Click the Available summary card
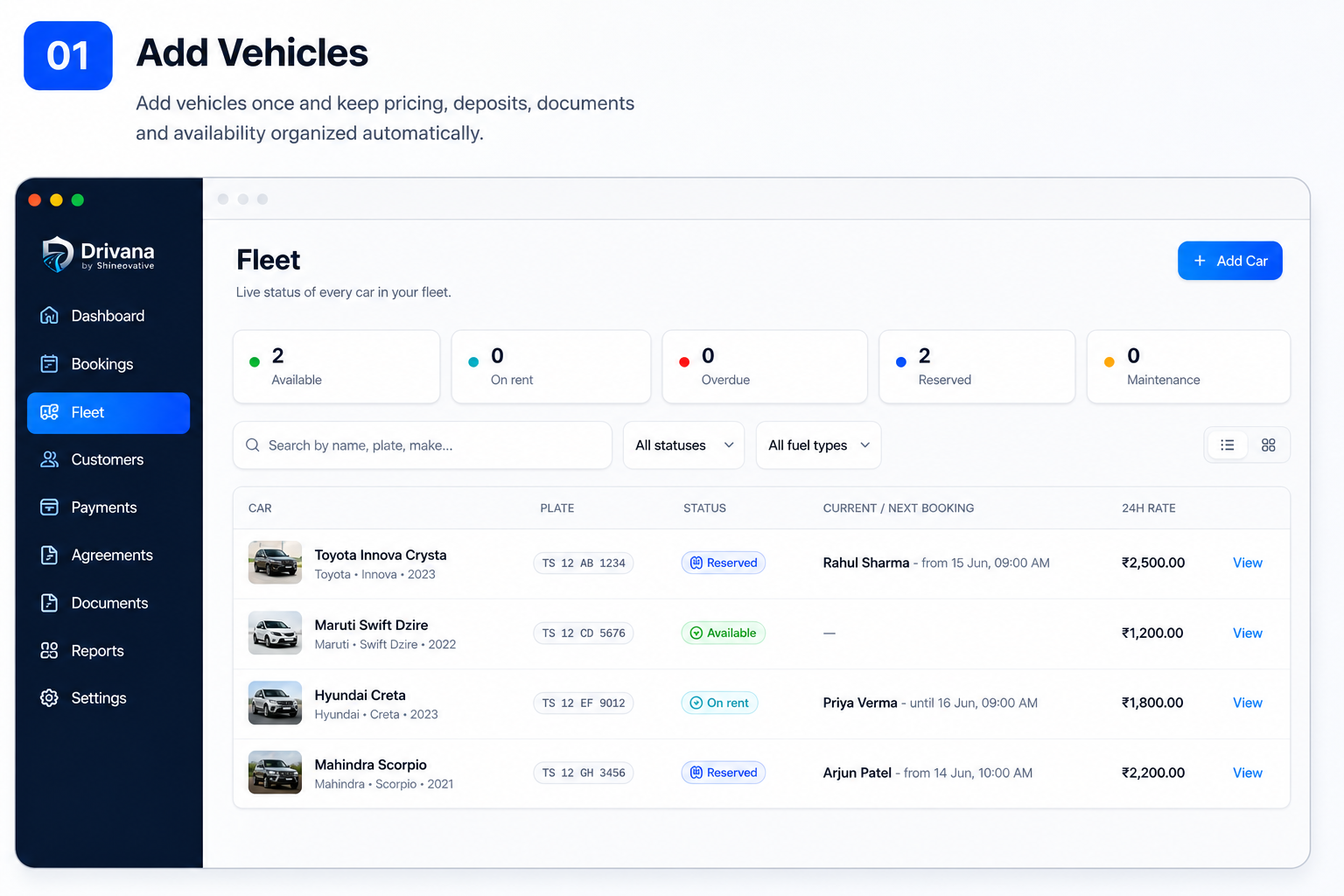This screenshot has width=1344, height=896. [x=336, y=367]
